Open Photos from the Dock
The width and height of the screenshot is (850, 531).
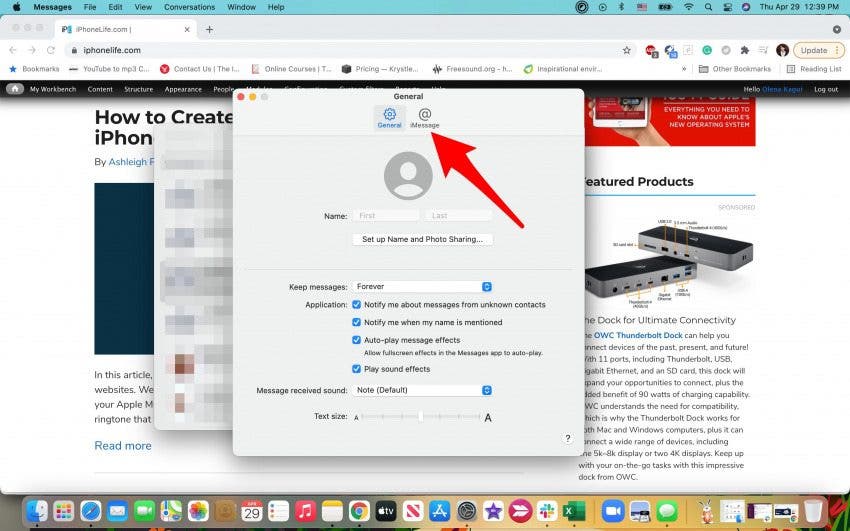pyautogui.click(x=198, y=510)
